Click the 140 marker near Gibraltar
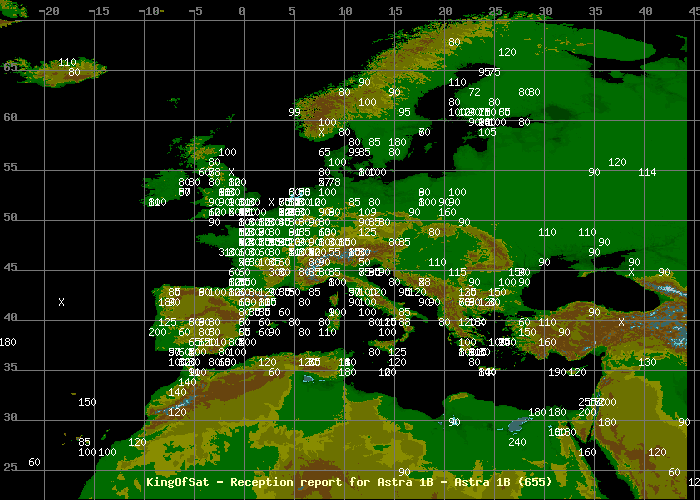 (x=187, y=382)
